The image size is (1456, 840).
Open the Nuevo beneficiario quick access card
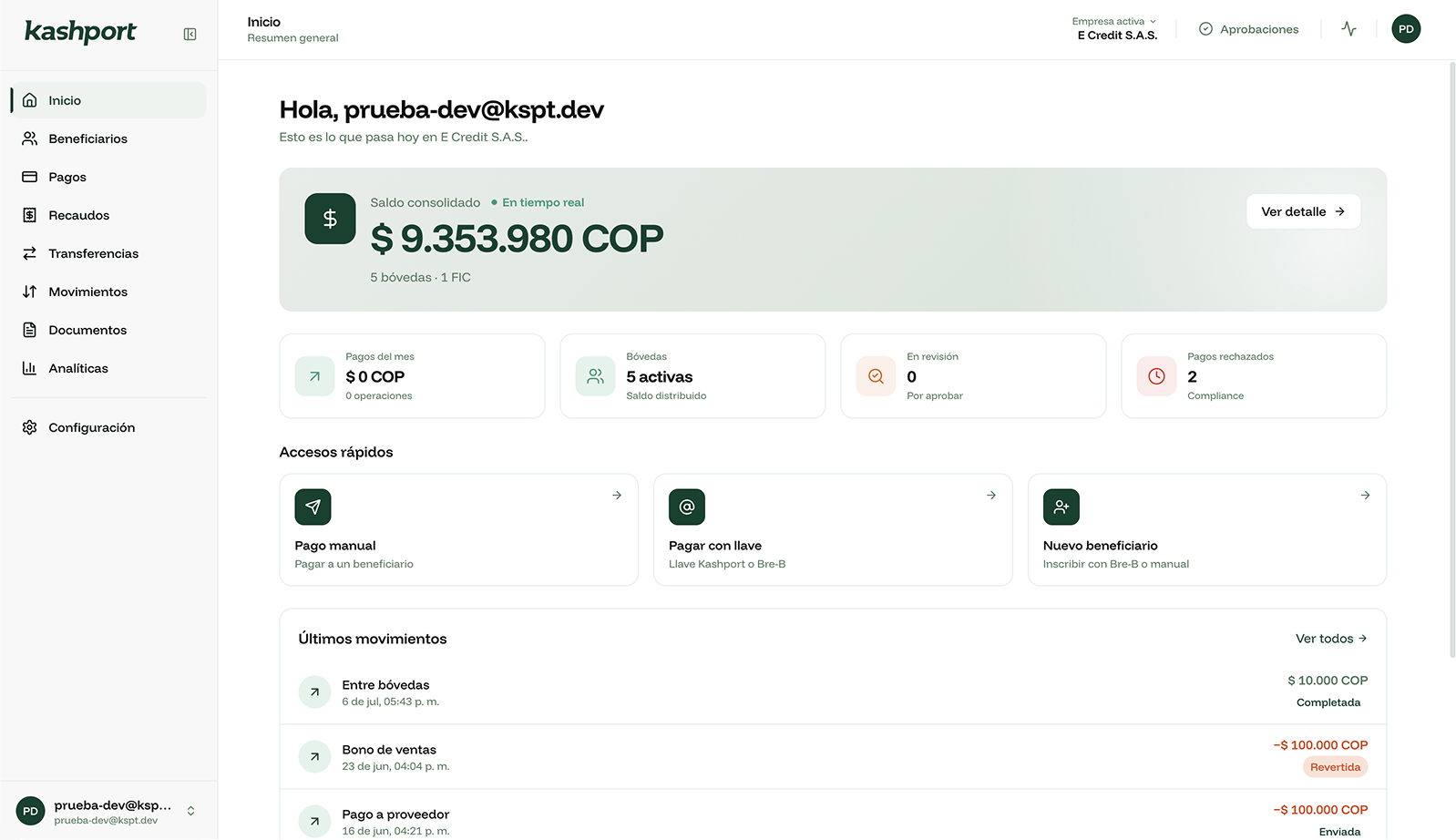click(x=1207, y=529)
